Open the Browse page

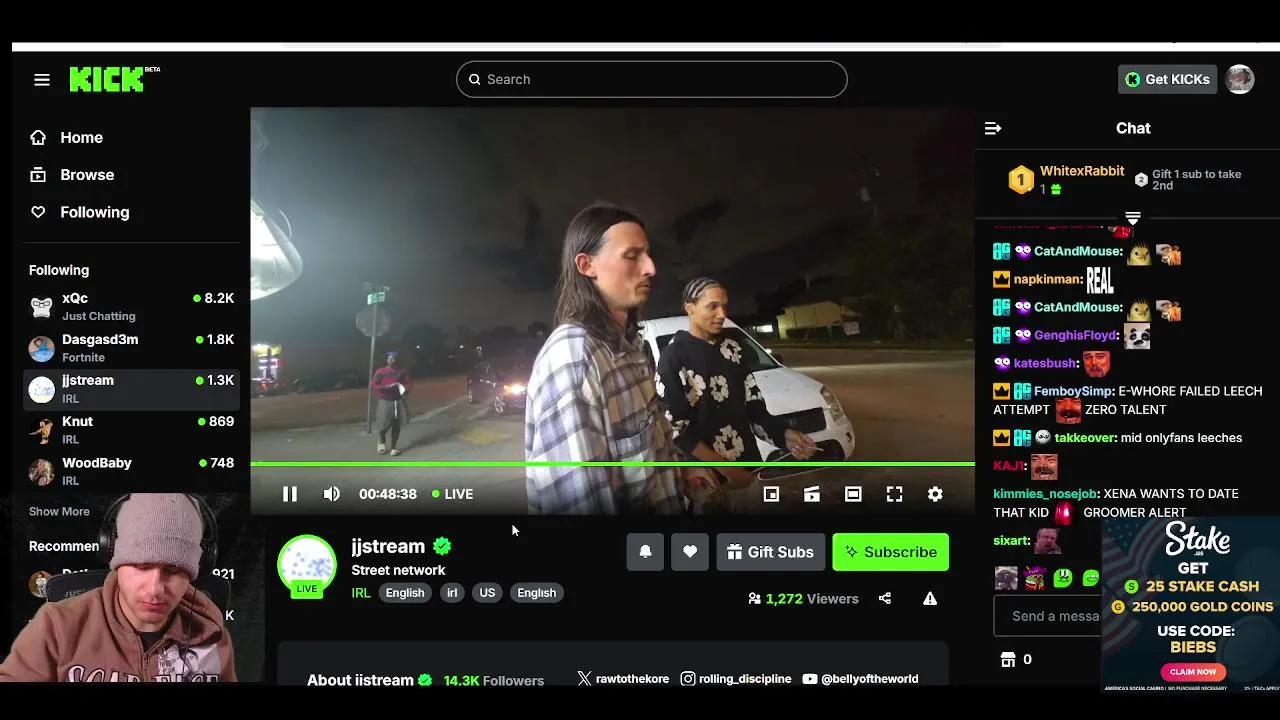click(x=72, y=175)
